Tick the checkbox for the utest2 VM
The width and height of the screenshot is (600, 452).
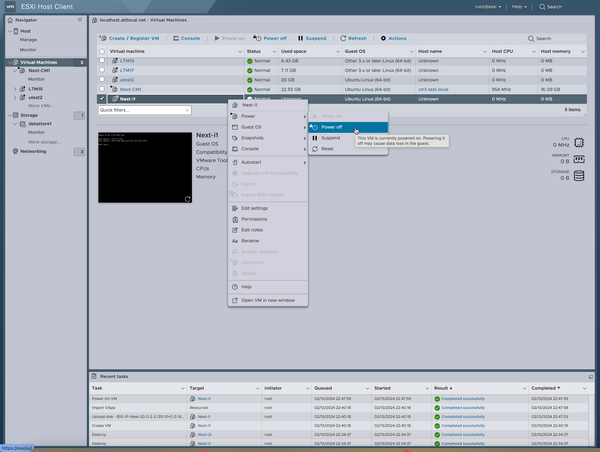[102, 80]
